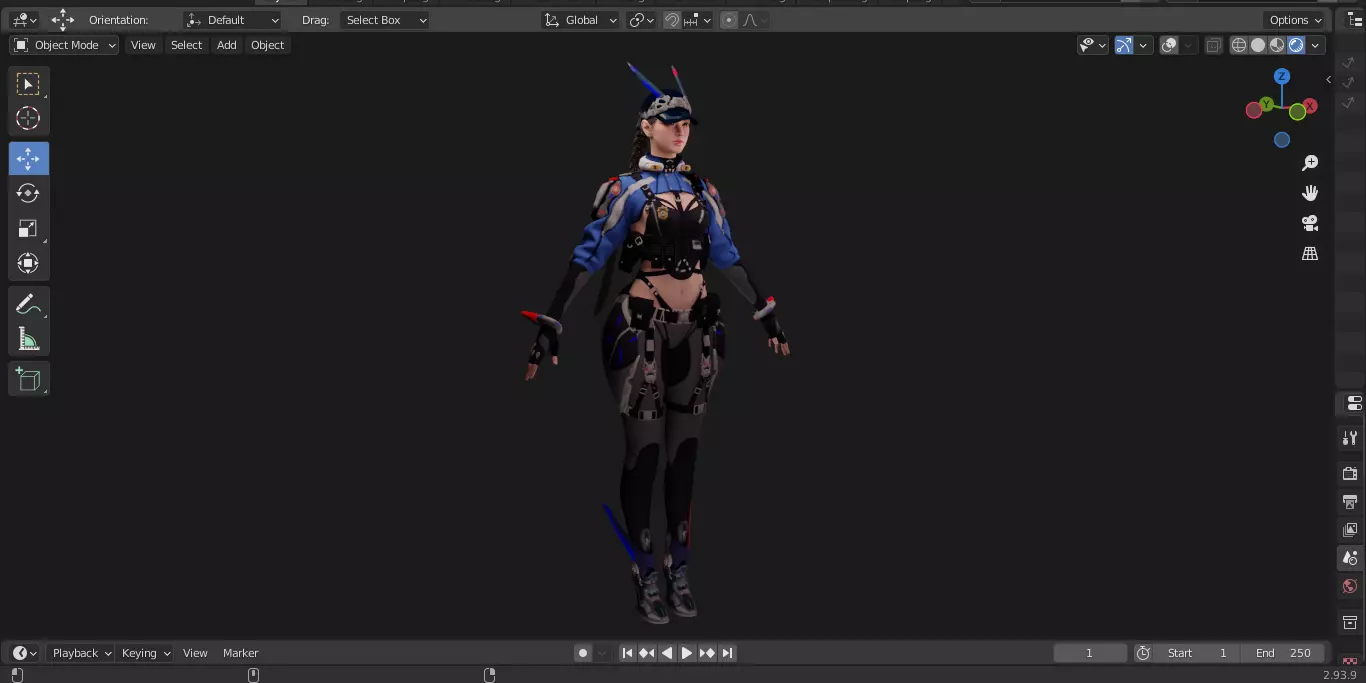Click the Z axis on navigation gizmo

(x=1282, y=76)
